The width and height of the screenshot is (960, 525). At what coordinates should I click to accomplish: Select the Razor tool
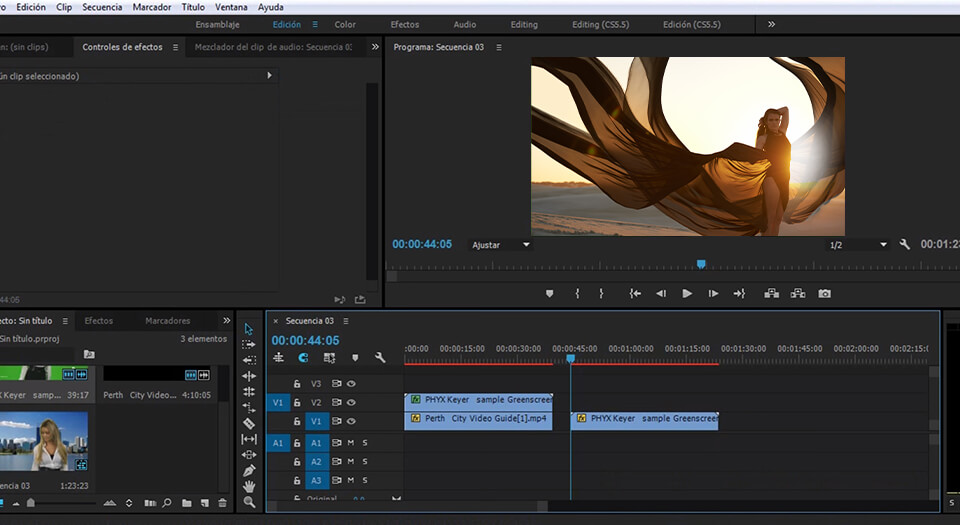[249, 423]
